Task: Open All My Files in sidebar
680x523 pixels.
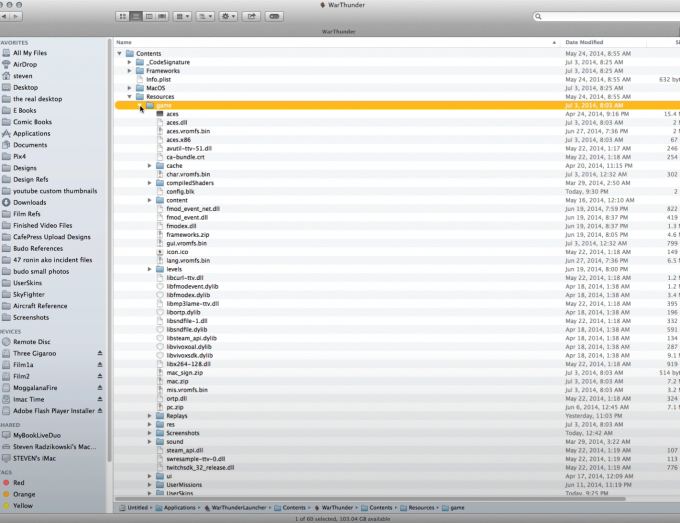Action: click(x=30, y=53)
